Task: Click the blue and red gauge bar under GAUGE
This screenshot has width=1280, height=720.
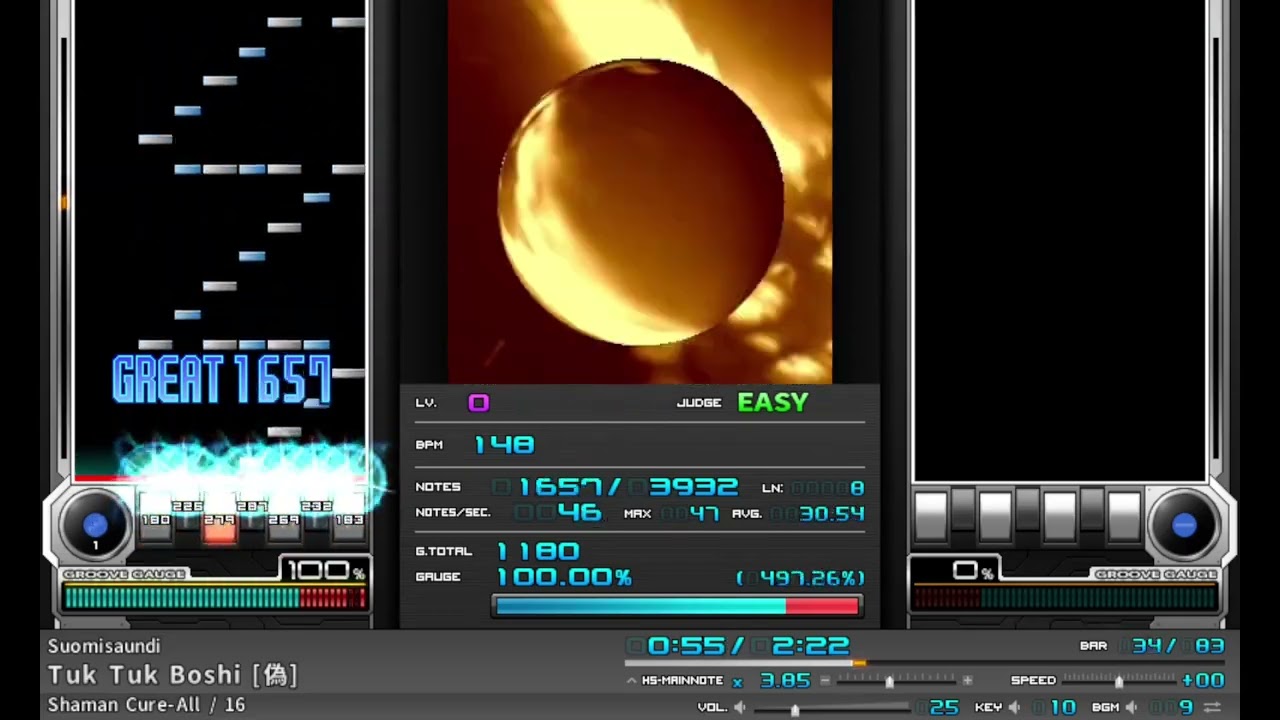Action: 677,605
